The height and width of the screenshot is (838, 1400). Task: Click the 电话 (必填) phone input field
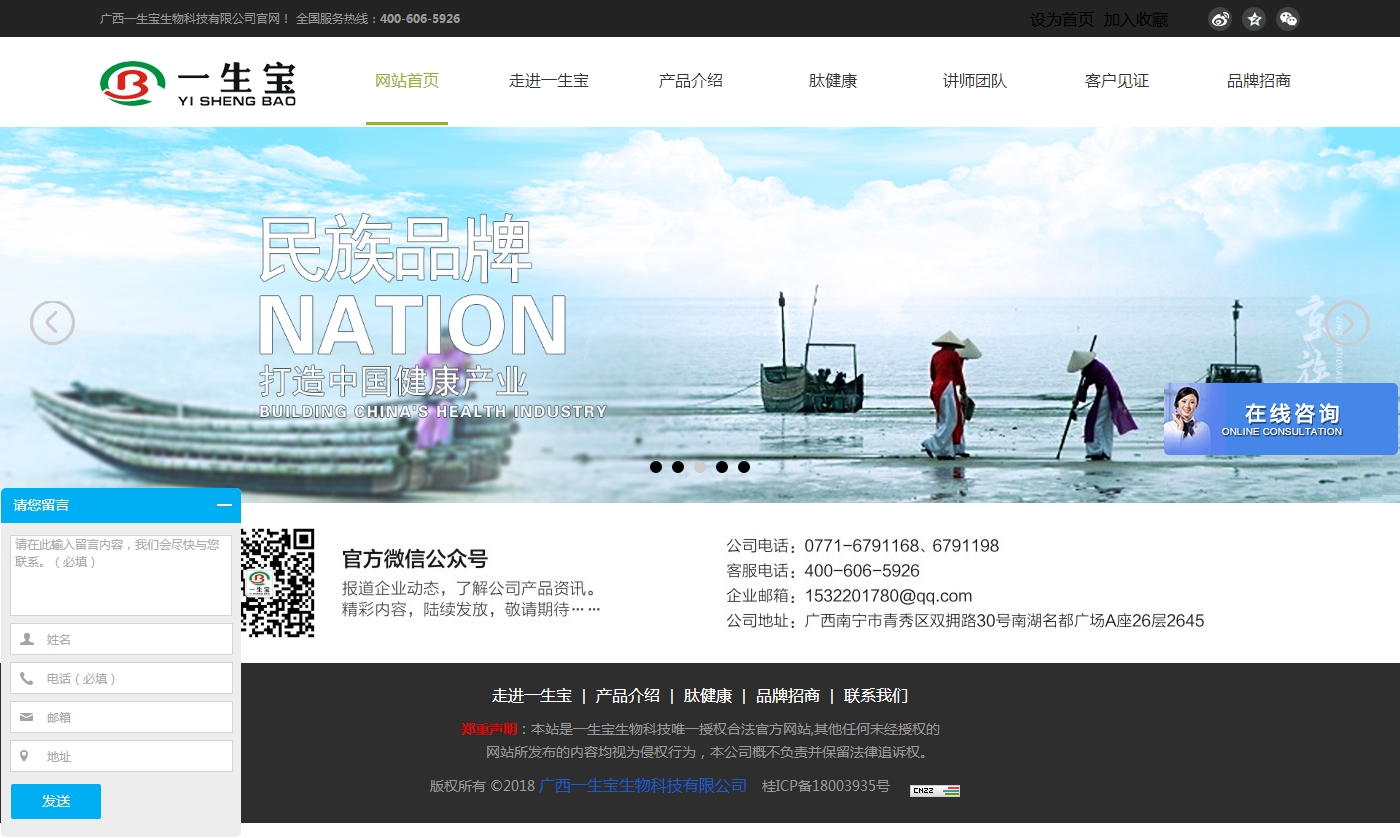tap(135, 678)
